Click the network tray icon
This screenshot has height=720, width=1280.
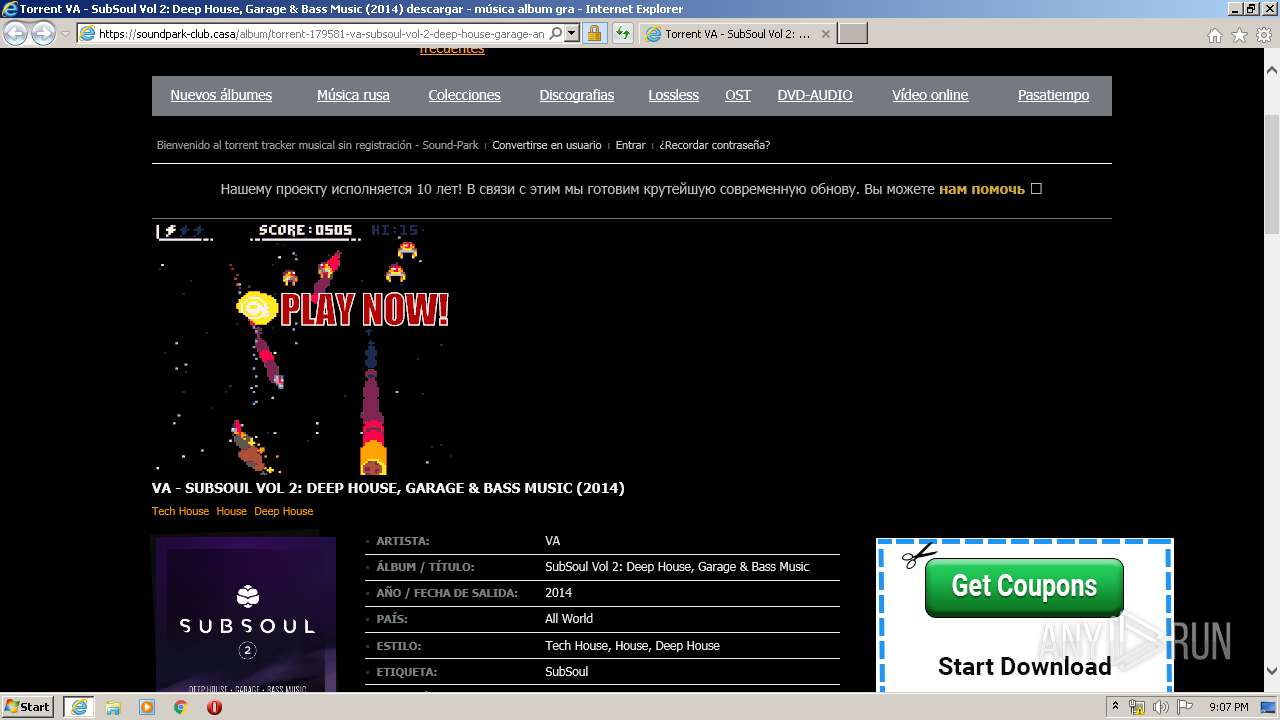(1137, 707)
